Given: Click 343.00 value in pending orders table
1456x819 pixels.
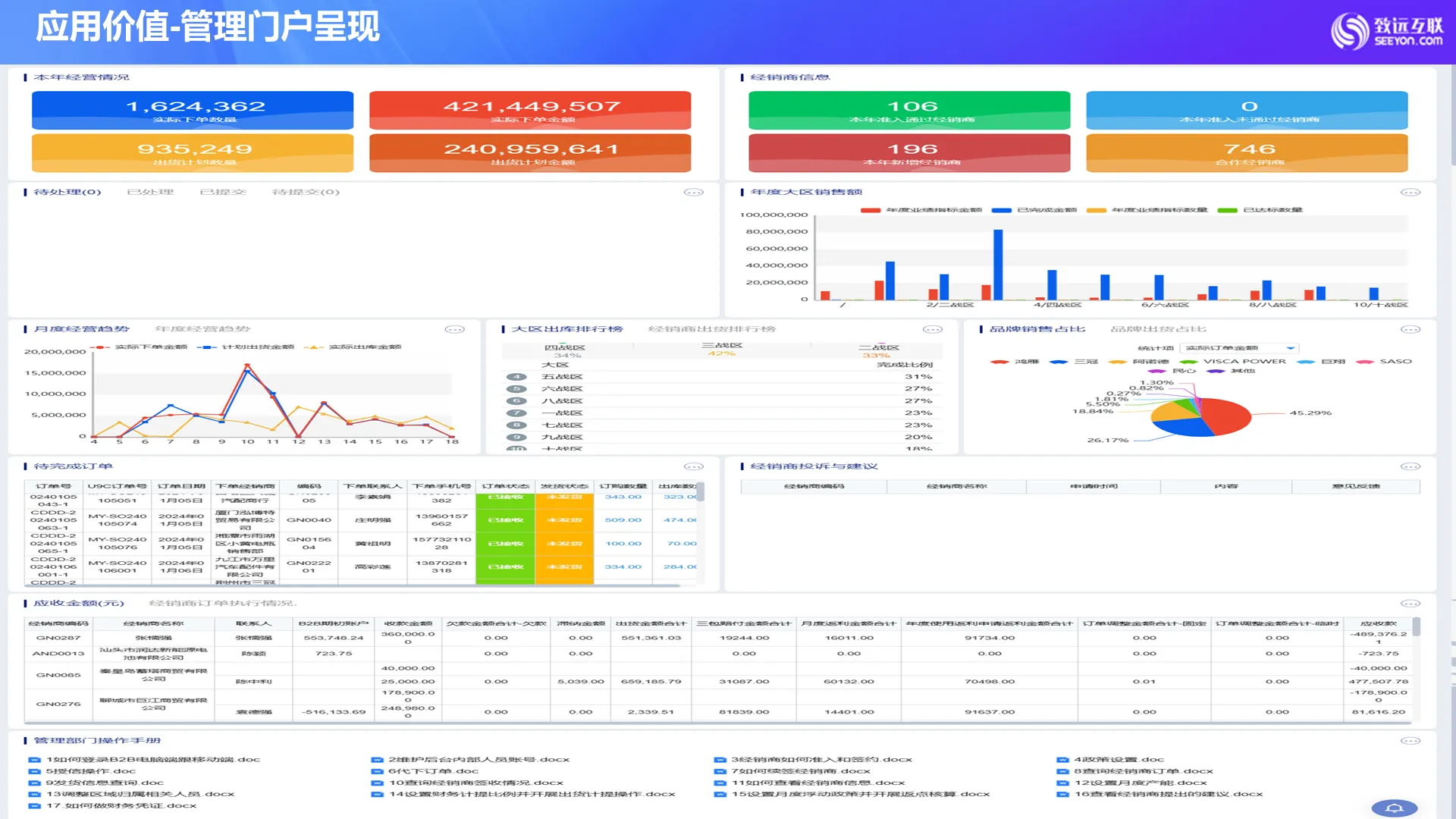Looking at the screenshot, I should [x=623, y=497].
